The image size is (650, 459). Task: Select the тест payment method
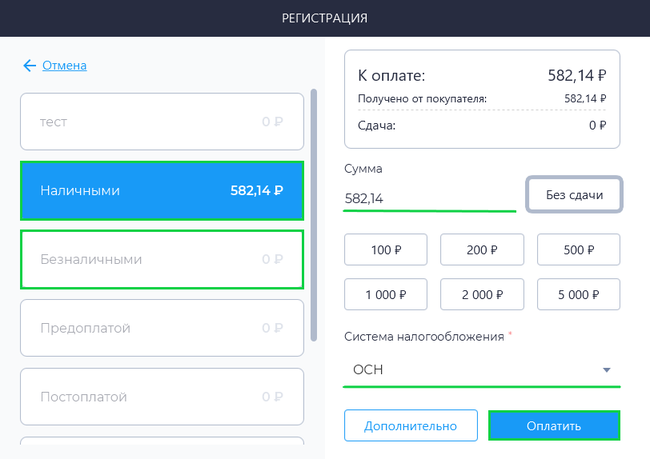coord(162,121)
